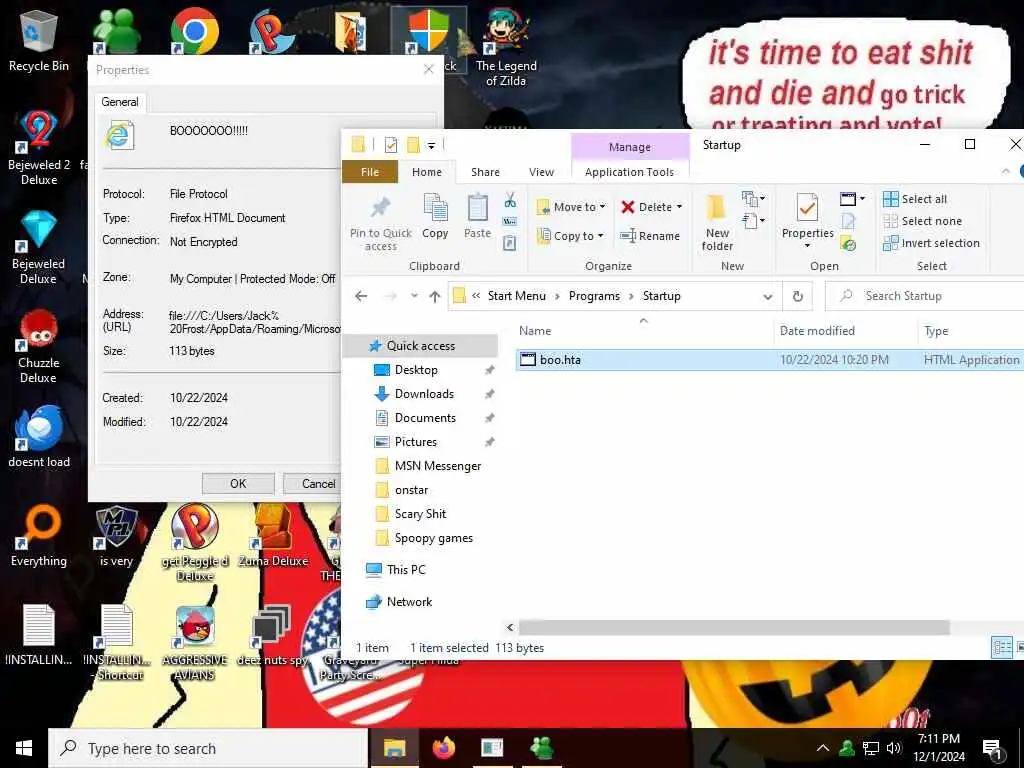Viewport: 1024px width, 768px height.
Task: Click the Copy icon in the ribbon
Action: point(435,216)
